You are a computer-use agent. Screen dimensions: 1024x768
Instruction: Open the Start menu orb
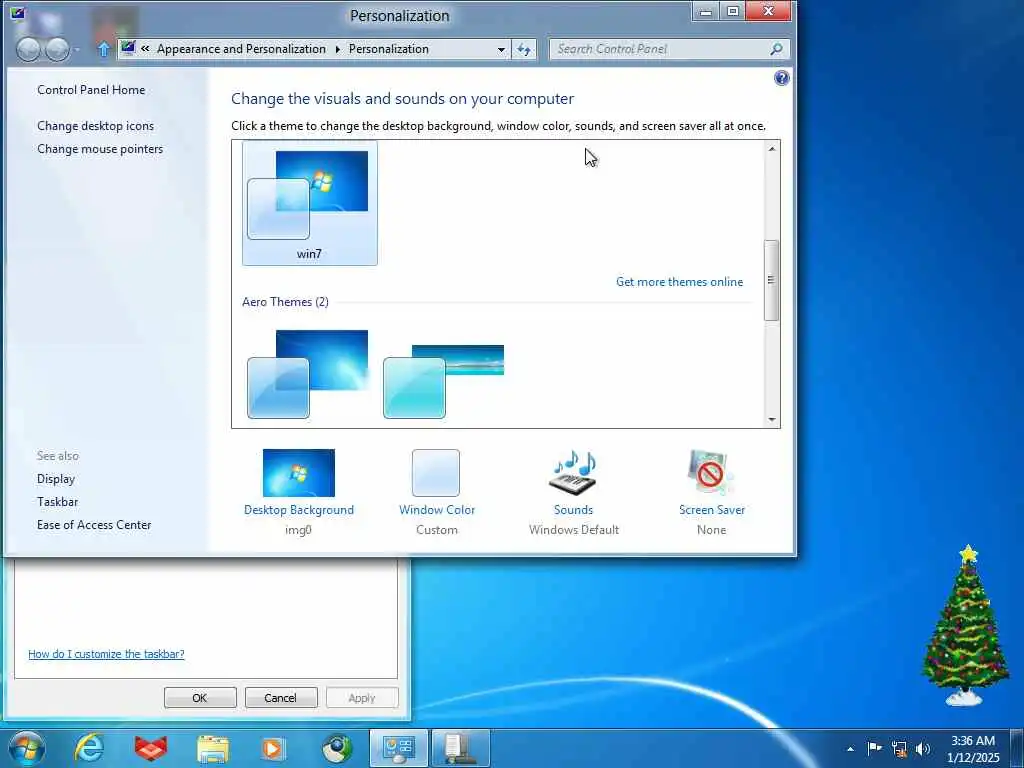point(27,748)
